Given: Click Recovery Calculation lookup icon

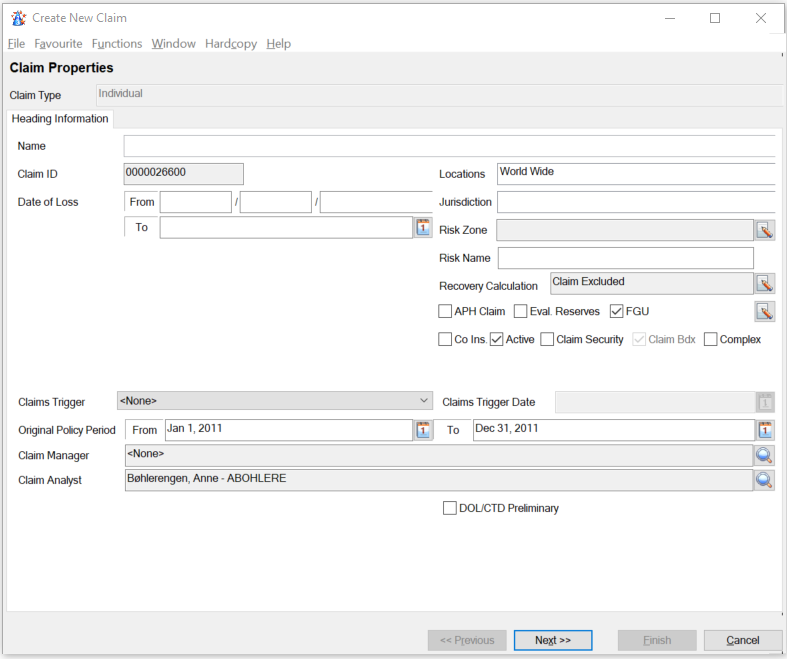Looking at the screenshot, I should click(x=765, y=284).
